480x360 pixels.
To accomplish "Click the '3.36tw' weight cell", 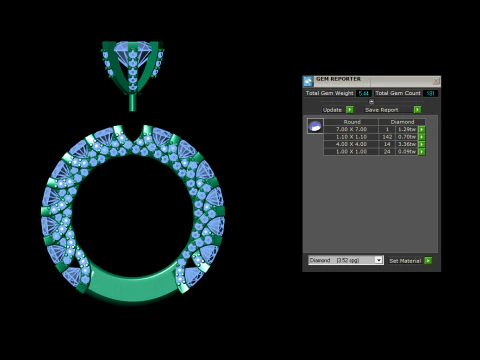I will 407,144.
